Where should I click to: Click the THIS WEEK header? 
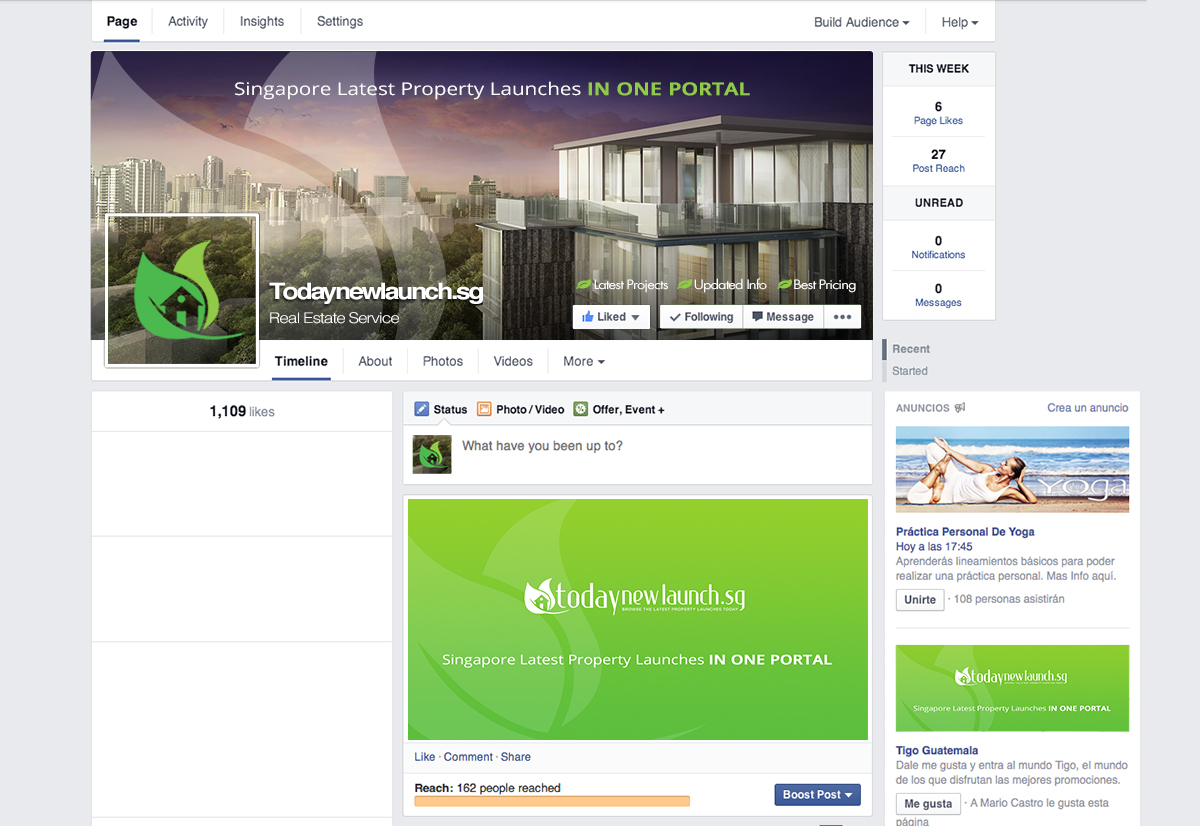(939, 69)
